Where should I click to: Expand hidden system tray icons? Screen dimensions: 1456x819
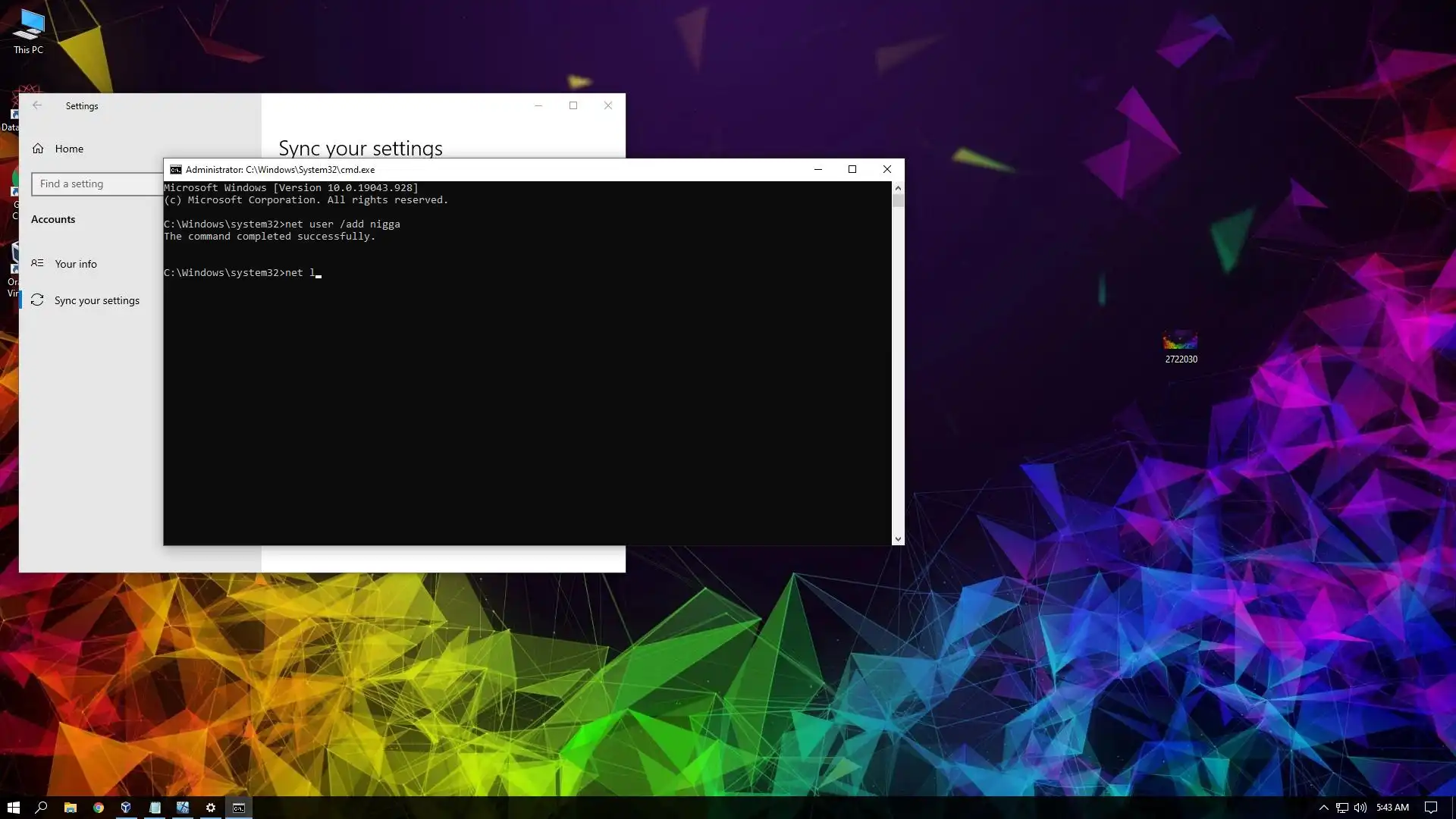click(1323, 808)
